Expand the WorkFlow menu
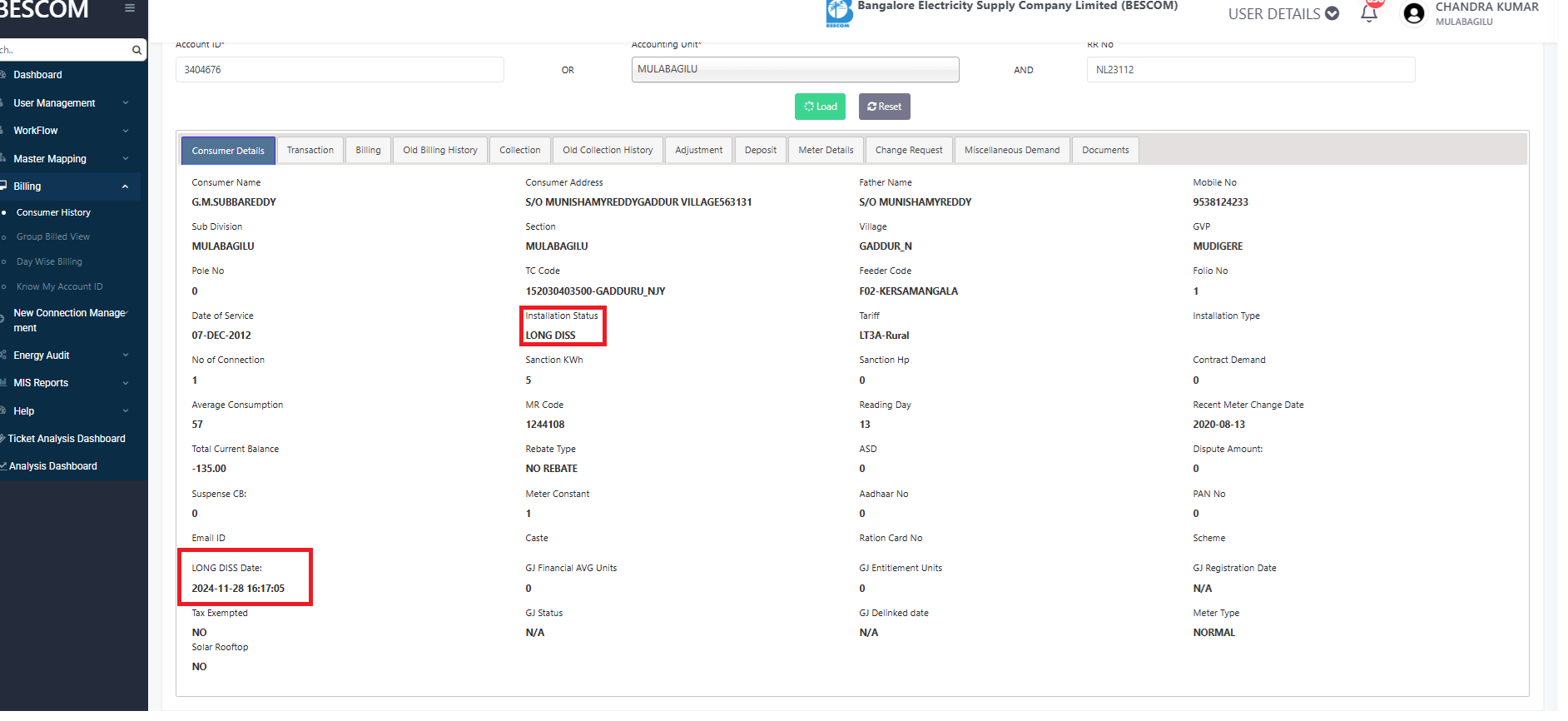 coord(71,131)
